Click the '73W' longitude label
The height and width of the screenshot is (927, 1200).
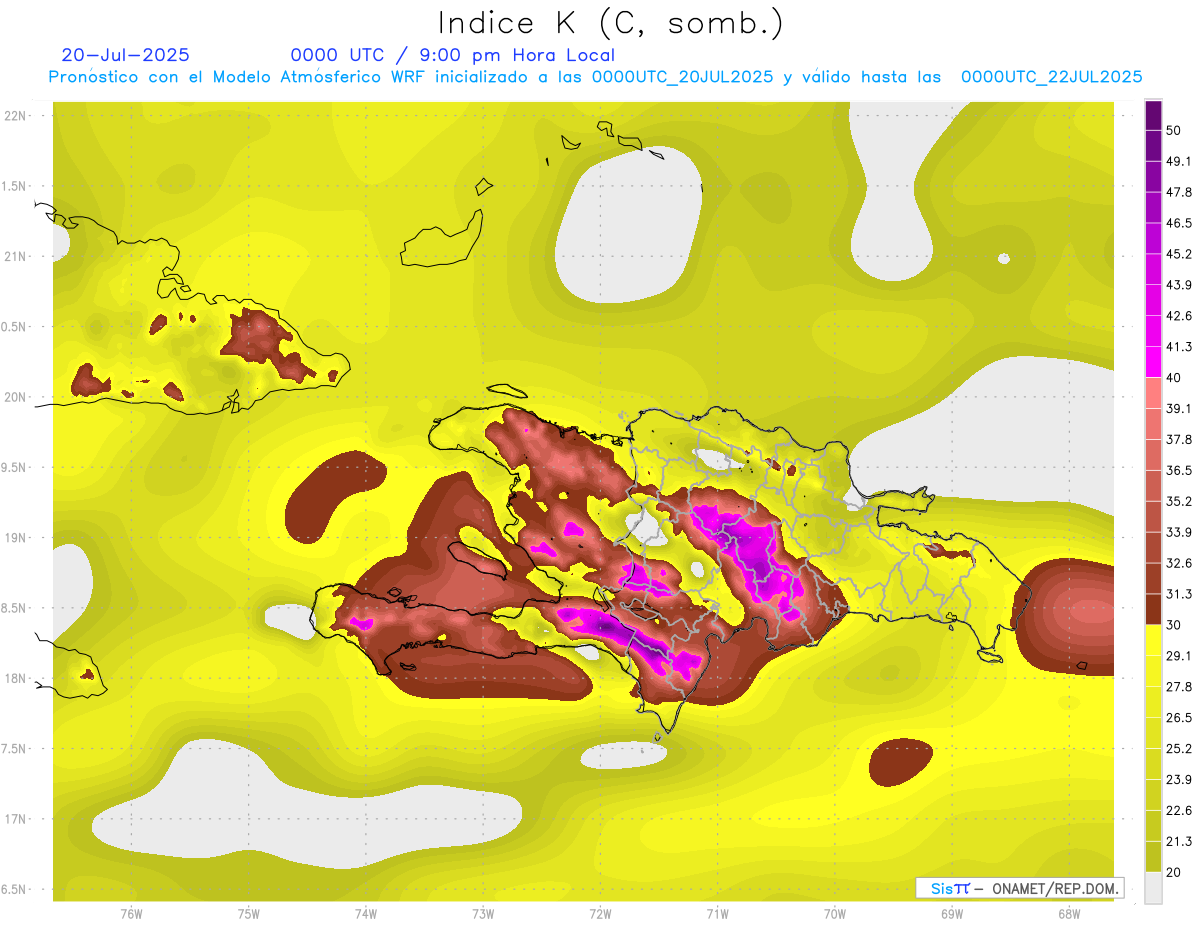483,913
